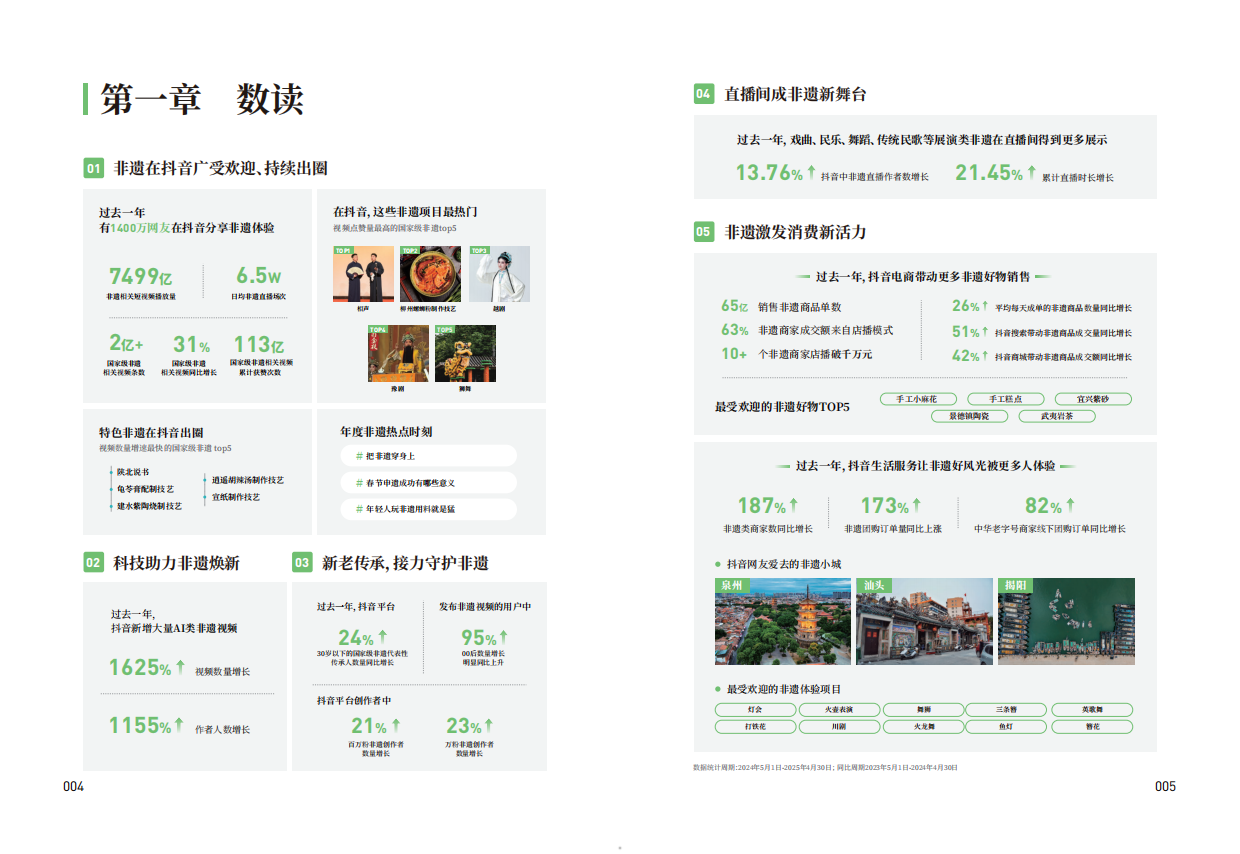Select the hashtag 年轻人玩非遗用料就是猛
The image size is (1240, 854).
[429, 509]
